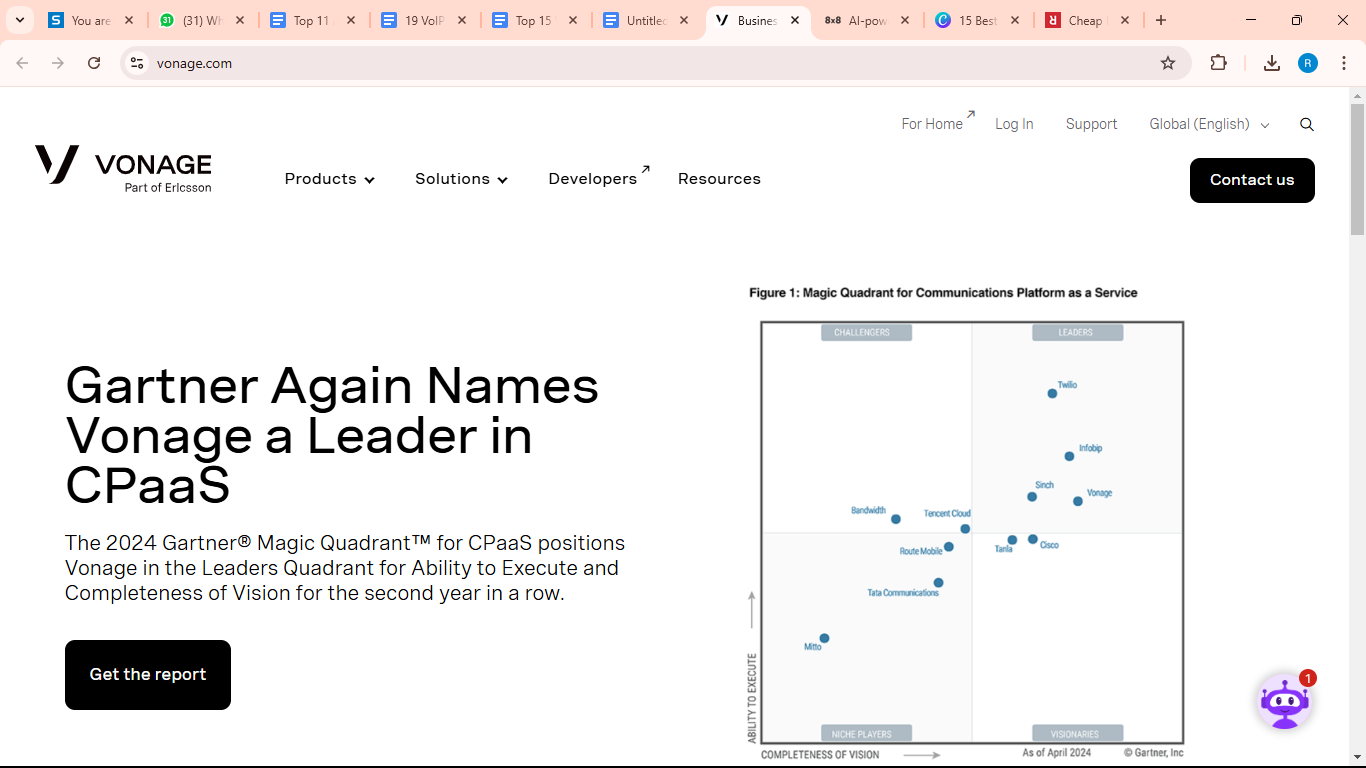Click the Log In link
This screenshot has height=768, width=1366.
(1014, 124)
